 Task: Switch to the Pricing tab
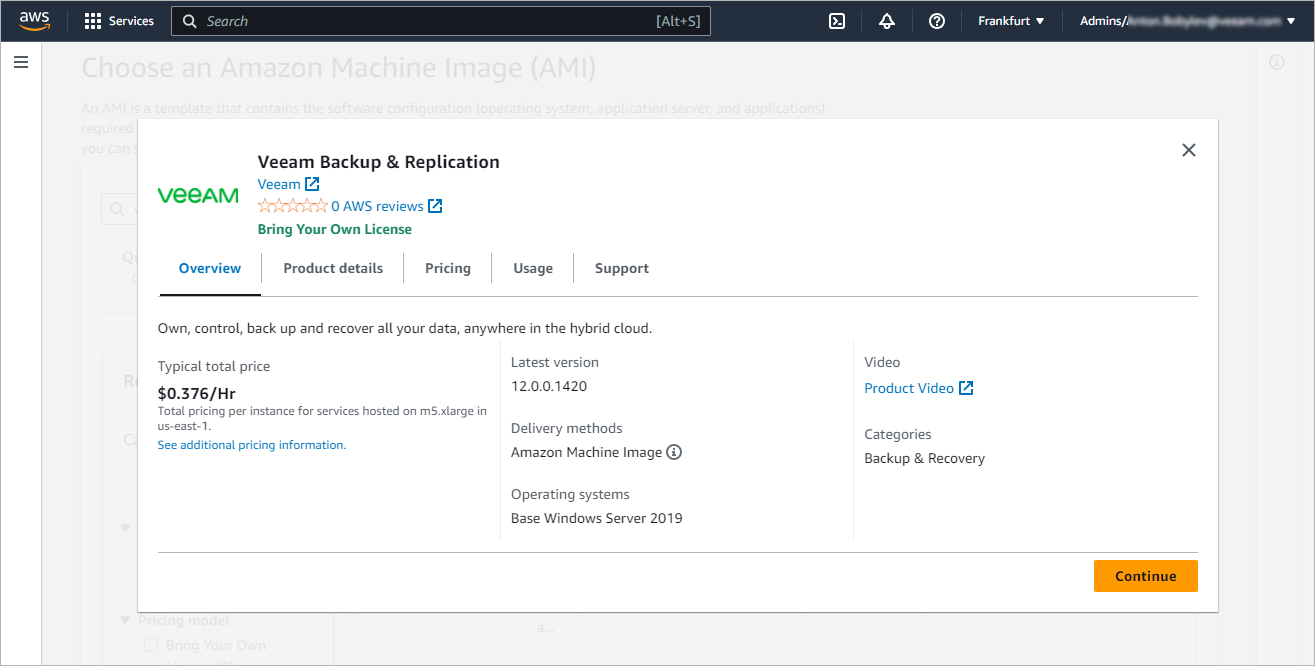pyautogui.click(x=448, y=268)
